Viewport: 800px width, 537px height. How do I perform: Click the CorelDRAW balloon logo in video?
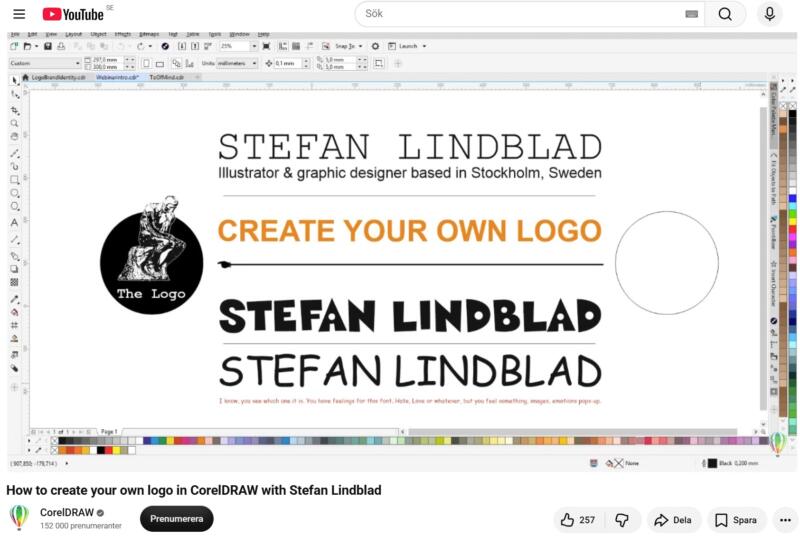pos(778,443)
